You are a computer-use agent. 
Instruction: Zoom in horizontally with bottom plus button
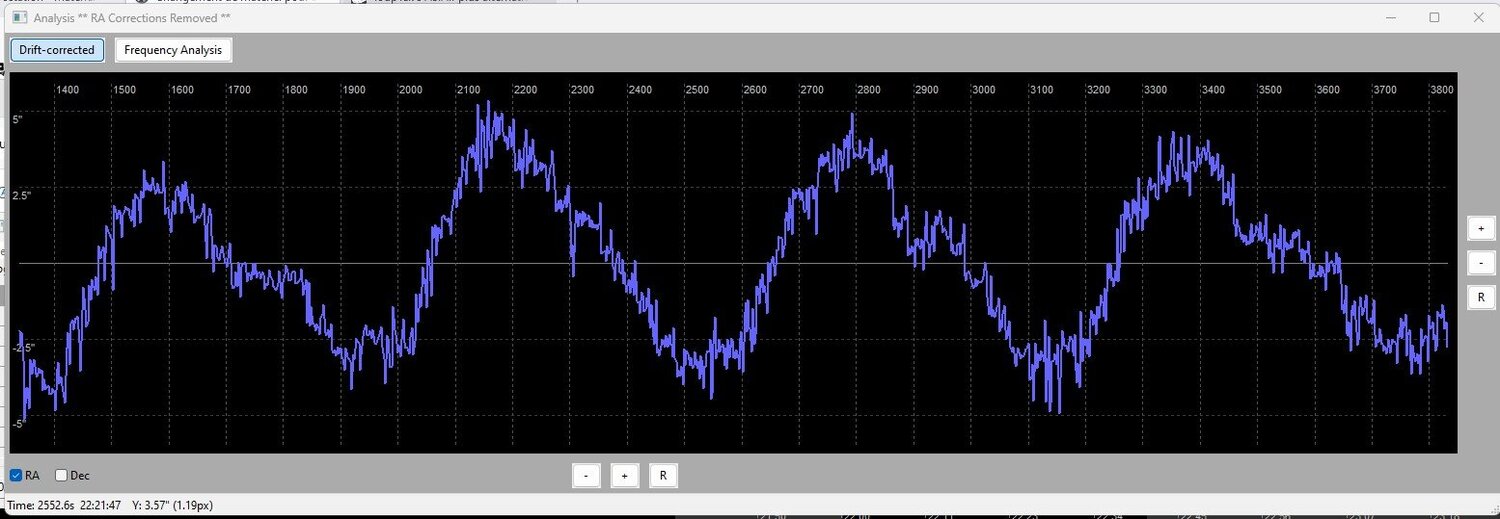[x=625, y=475]
